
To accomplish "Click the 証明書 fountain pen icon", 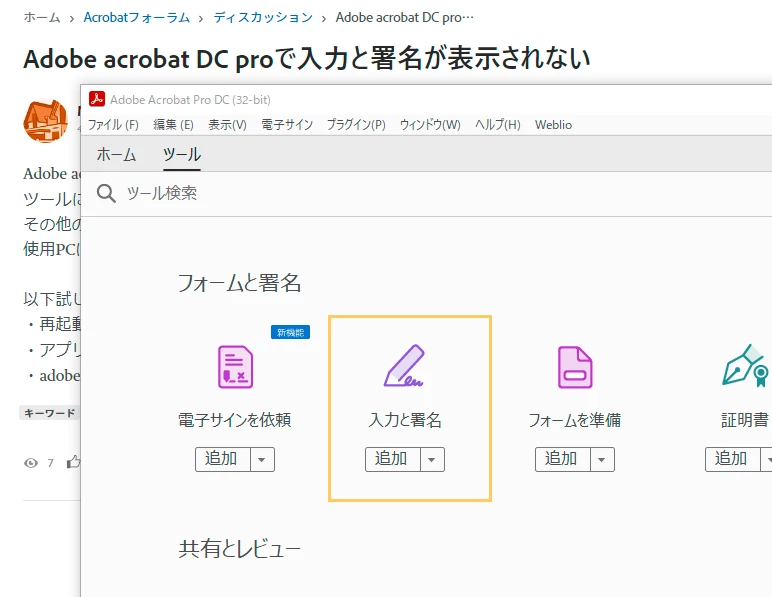I will point(745,365).
